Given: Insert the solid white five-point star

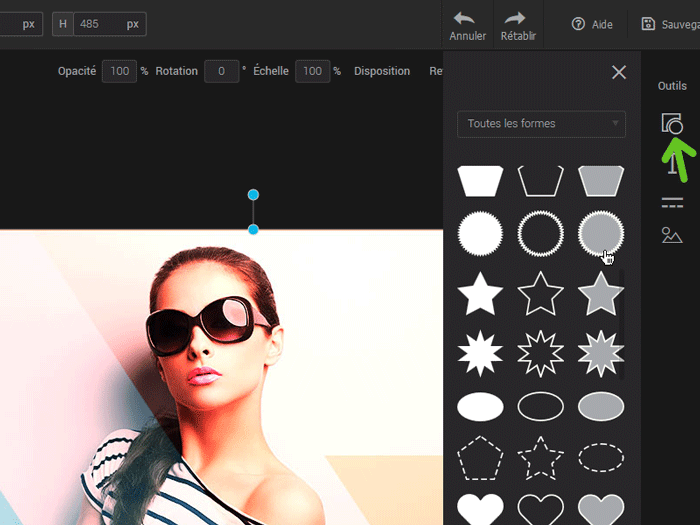Looking at the screenshot, I should pyautogui.click(x=480, y=293).
